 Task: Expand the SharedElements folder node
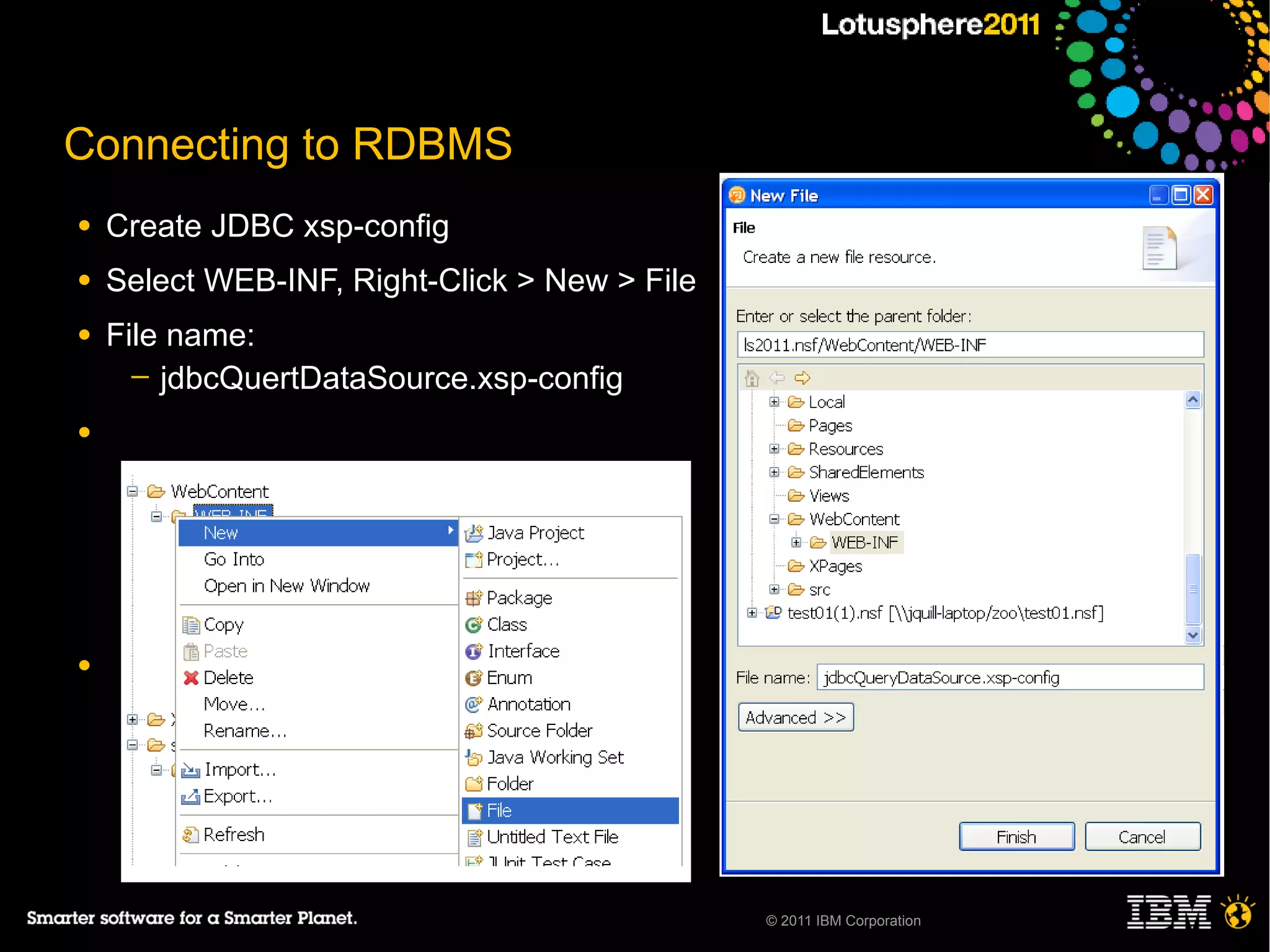(774, 473)
